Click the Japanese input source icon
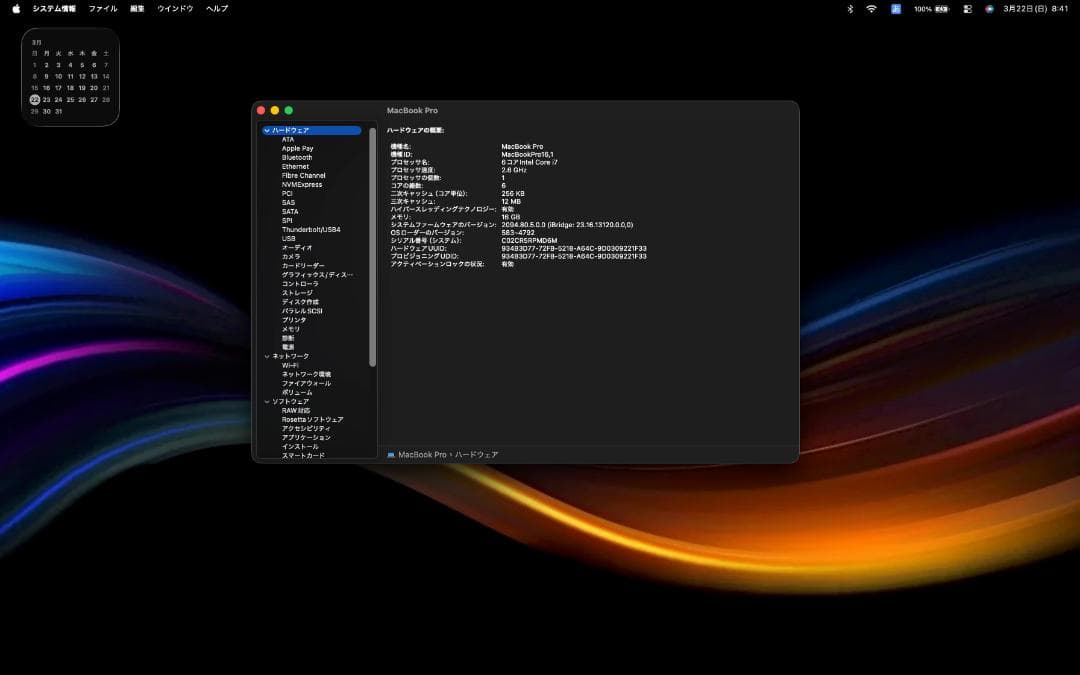 click(x=895, y=9)
